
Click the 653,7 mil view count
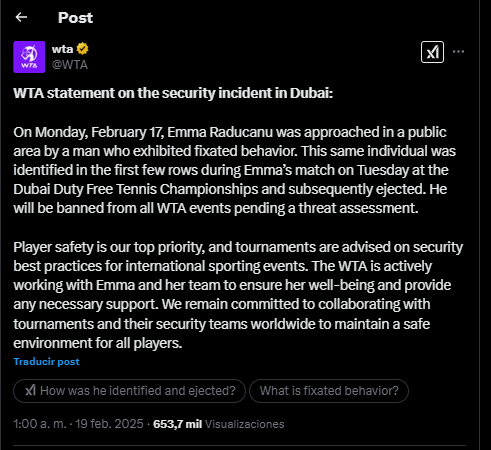pyautogui.click(x=177, y=424)
